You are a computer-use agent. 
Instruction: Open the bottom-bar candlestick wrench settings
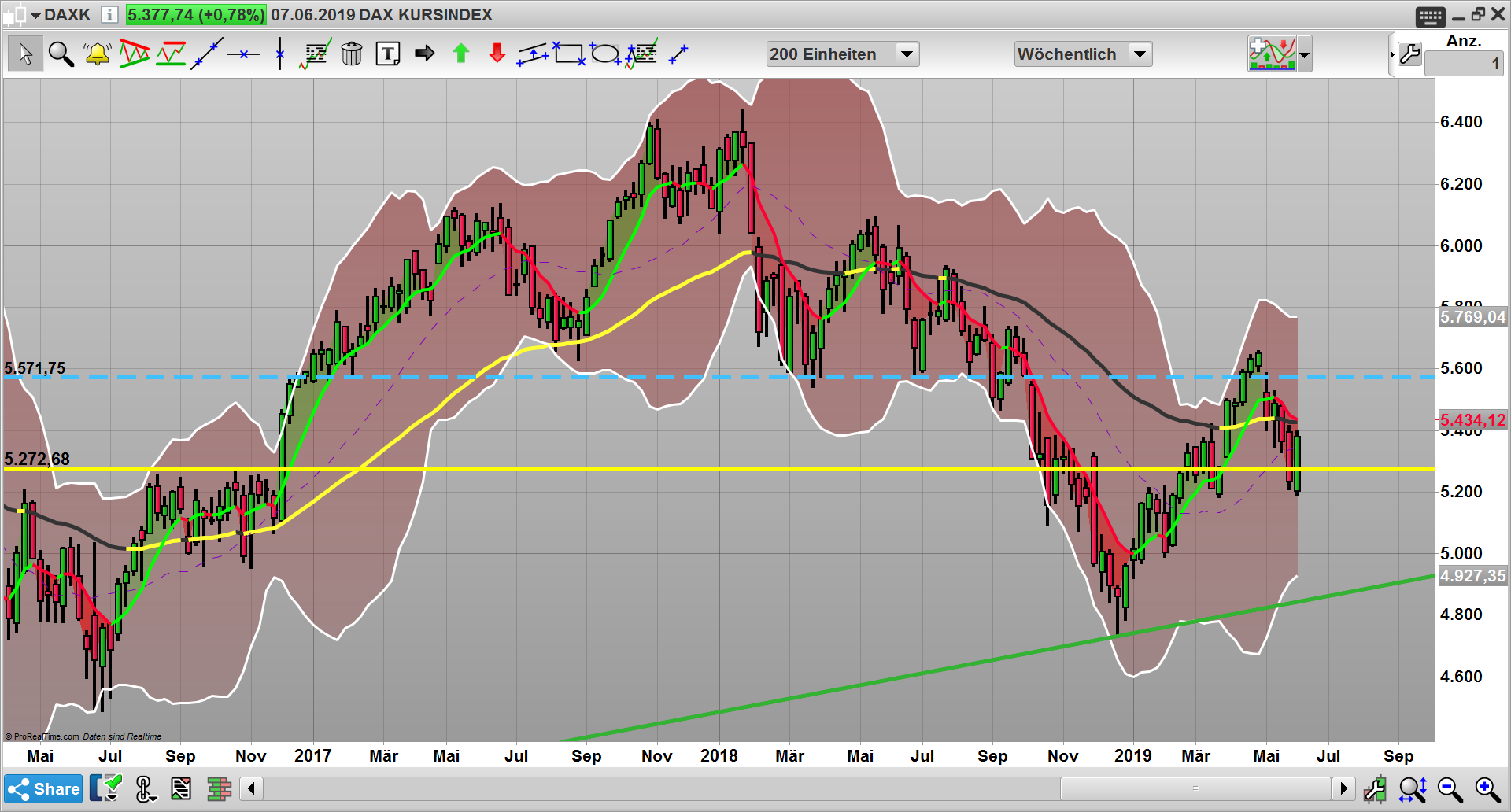[1376, 788]
